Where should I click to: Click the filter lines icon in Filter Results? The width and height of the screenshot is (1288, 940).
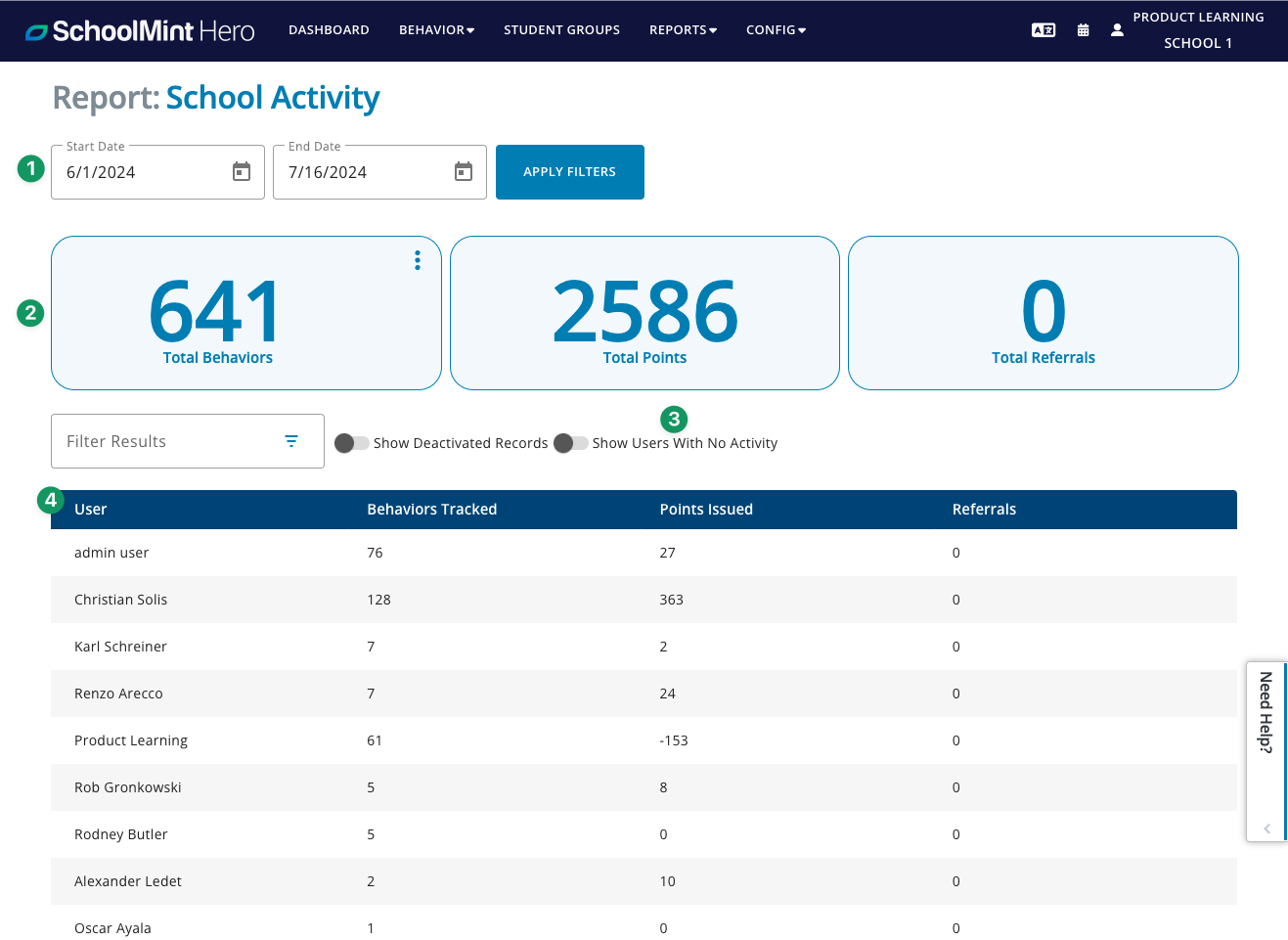291,441
